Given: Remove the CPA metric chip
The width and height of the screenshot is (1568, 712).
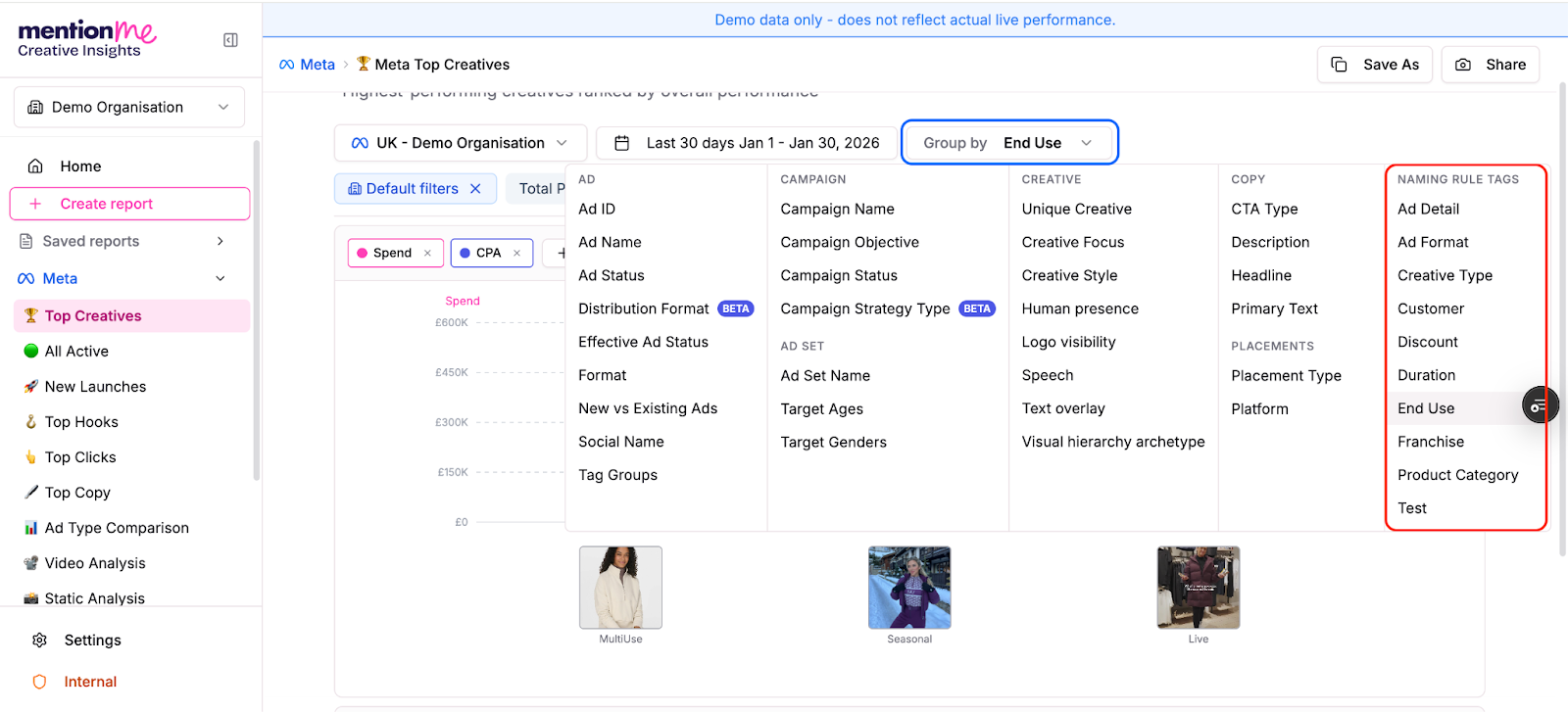Looking at the screenshot, I should click(x=516, y=253).
